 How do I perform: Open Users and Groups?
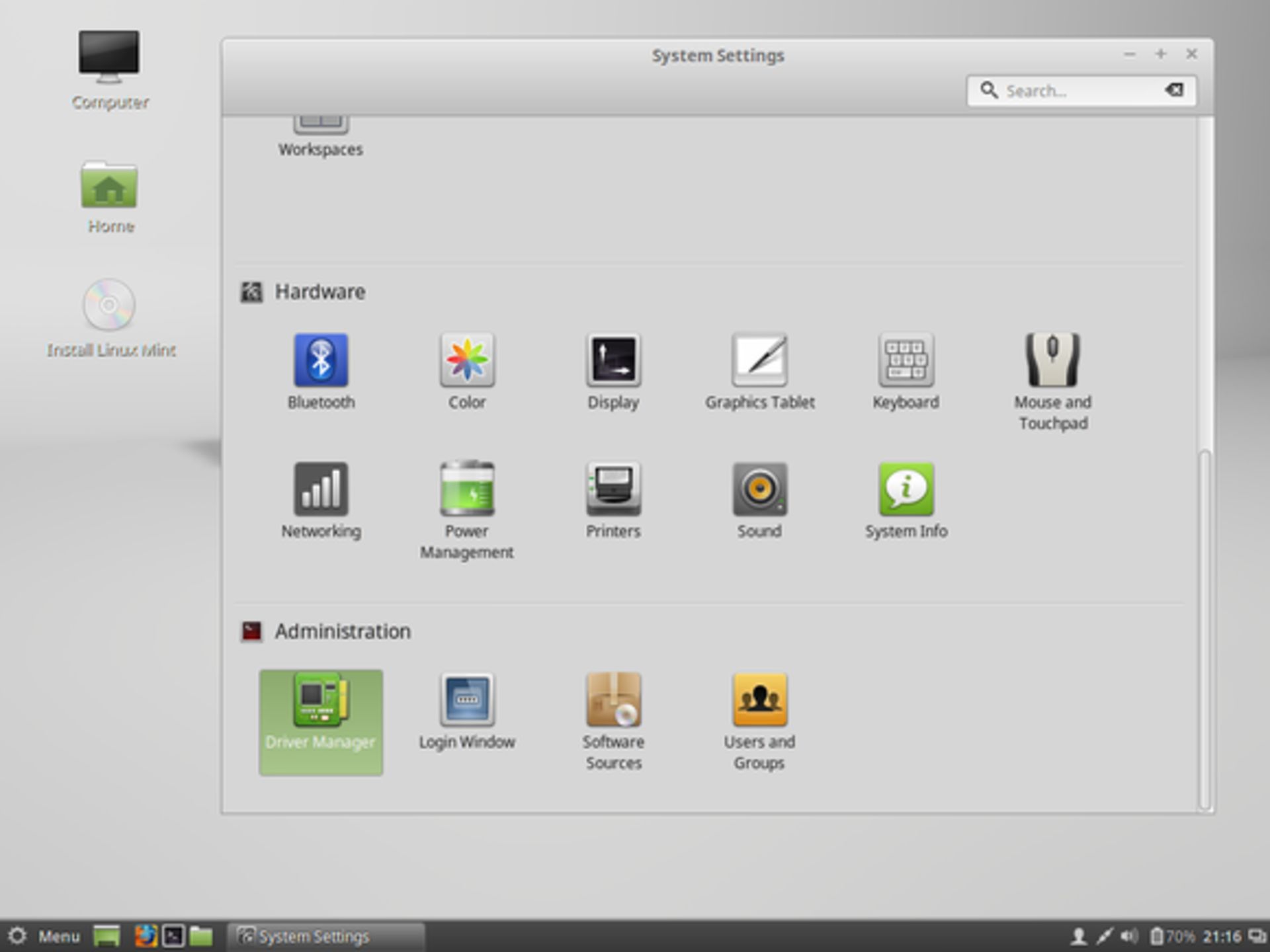[x=759, y=722]
